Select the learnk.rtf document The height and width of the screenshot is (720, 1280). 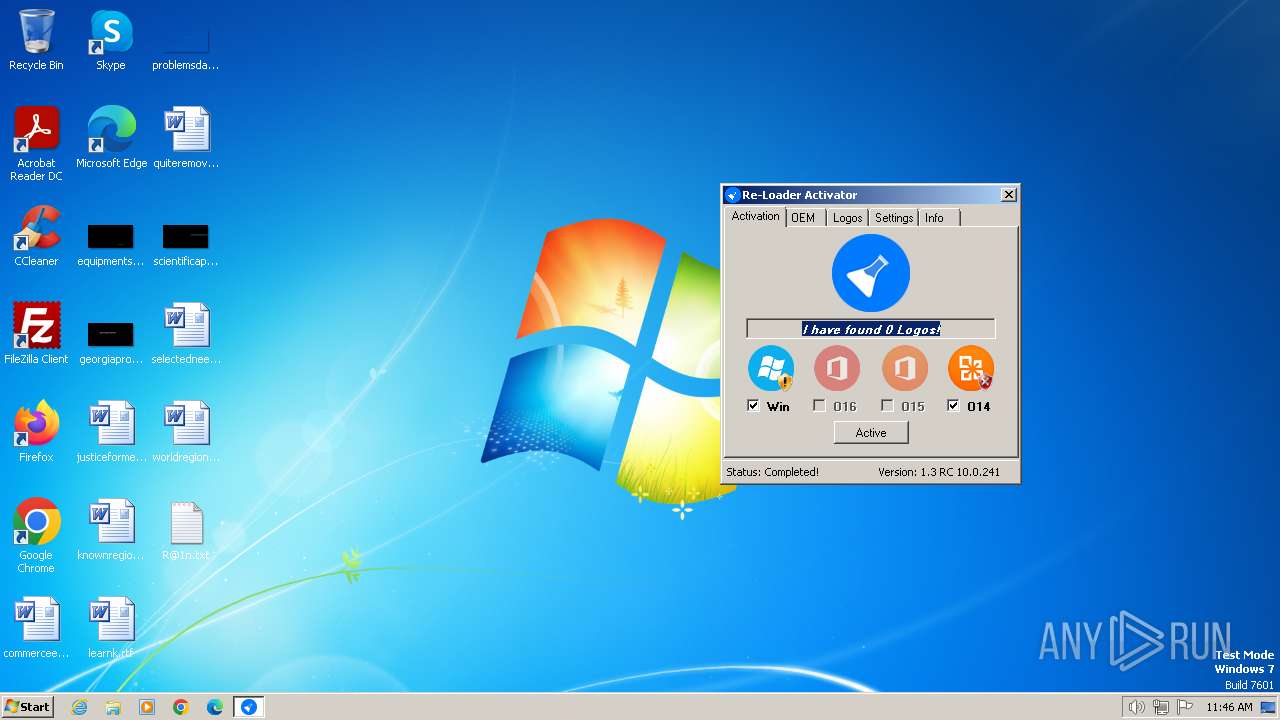(111, 628)
